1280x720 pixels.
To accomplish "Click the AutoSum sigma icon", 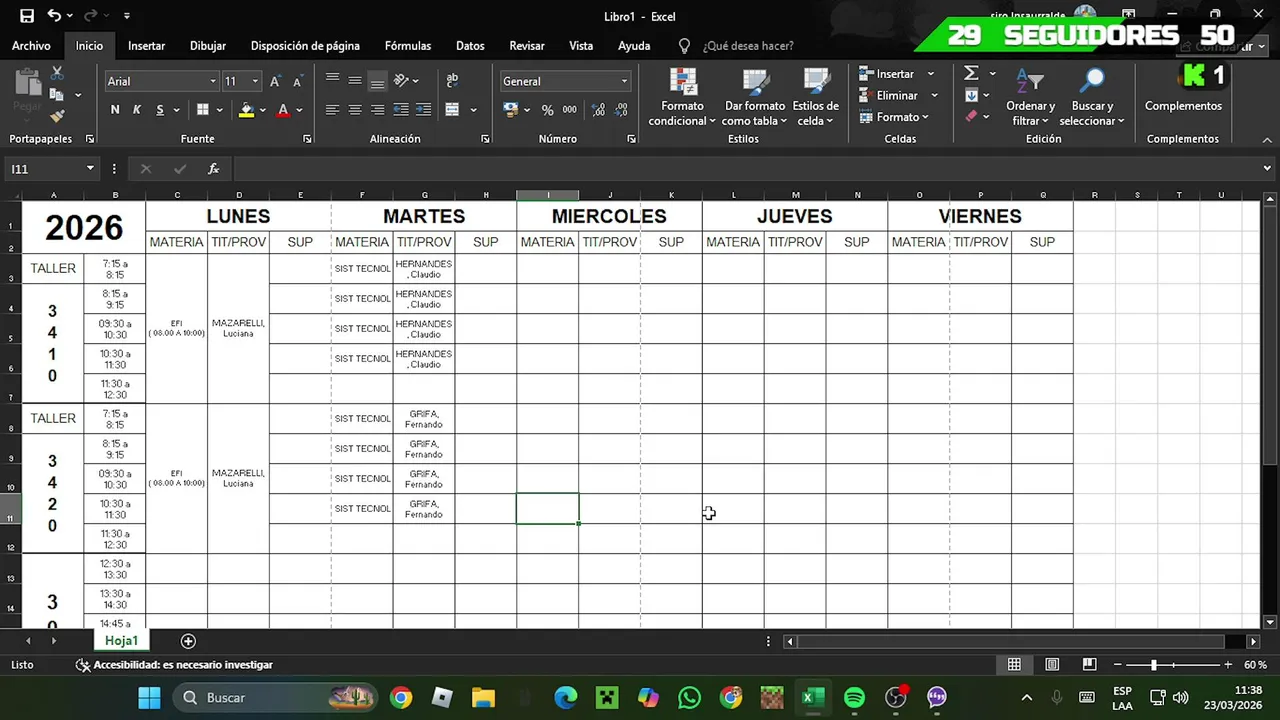I will [x=971, y=74].
